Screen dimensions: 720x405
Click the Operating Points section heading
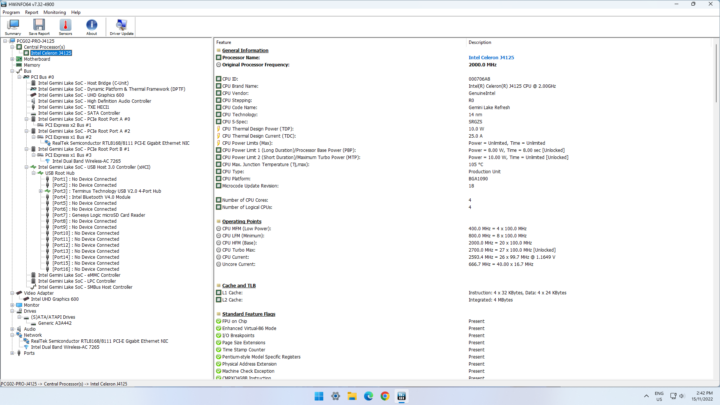tap(242, 221)
